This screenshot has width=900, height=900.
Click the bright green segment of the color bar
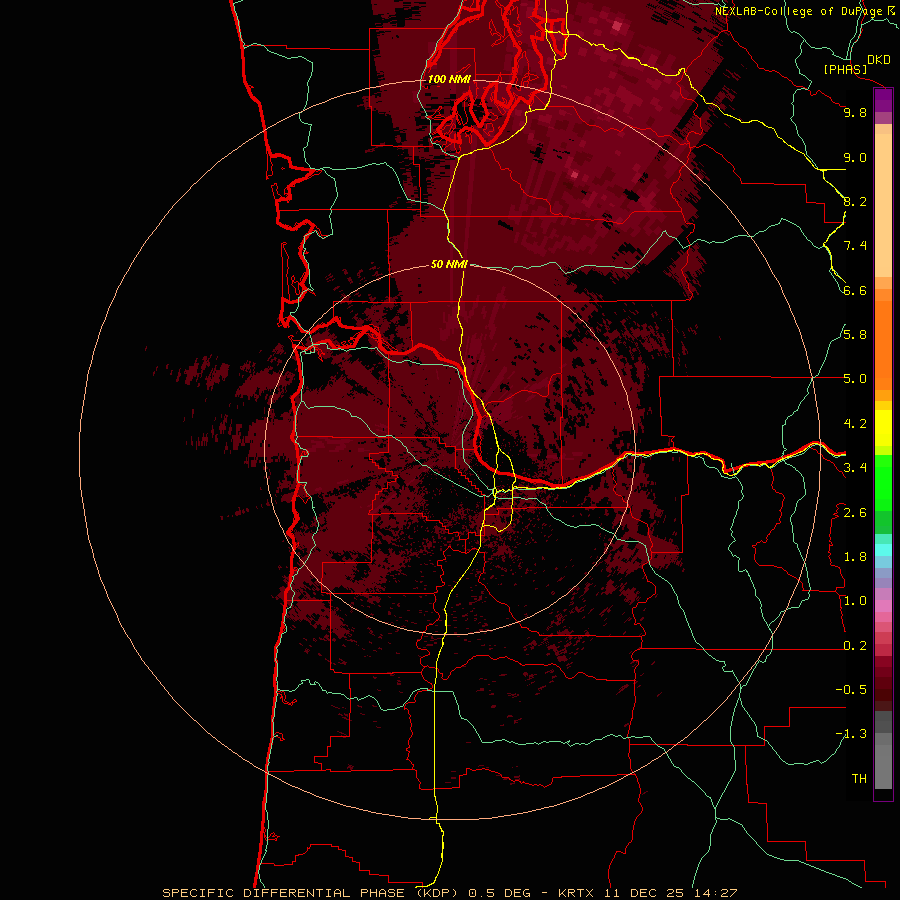coord(883,483)
